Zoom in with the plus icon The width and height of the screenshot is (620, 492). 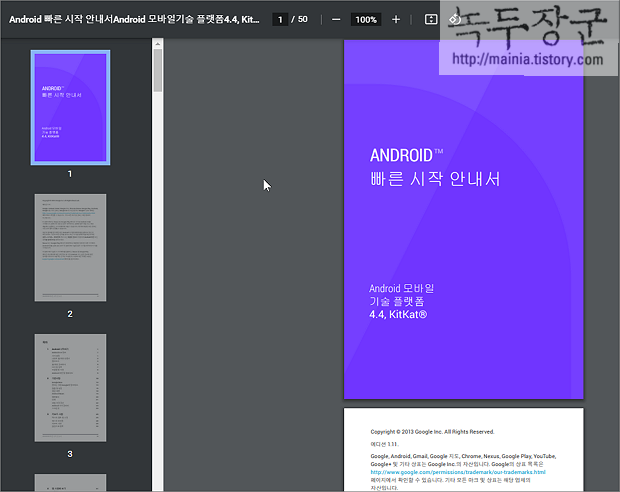[x=396, y=19]
